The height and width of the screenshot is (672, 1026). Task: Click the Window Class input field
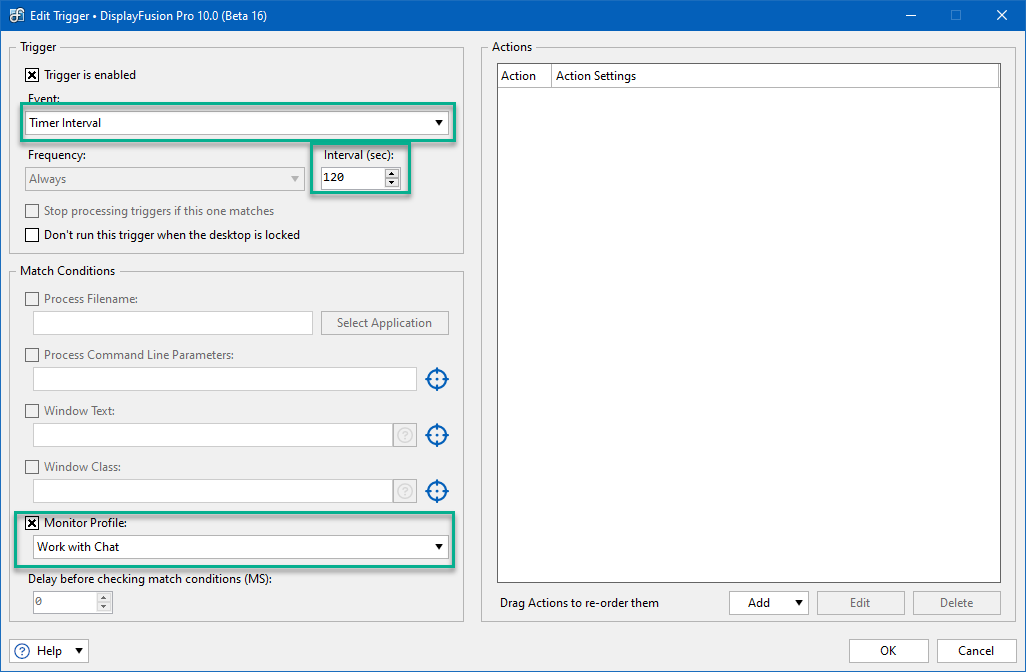tap(213, 491)
